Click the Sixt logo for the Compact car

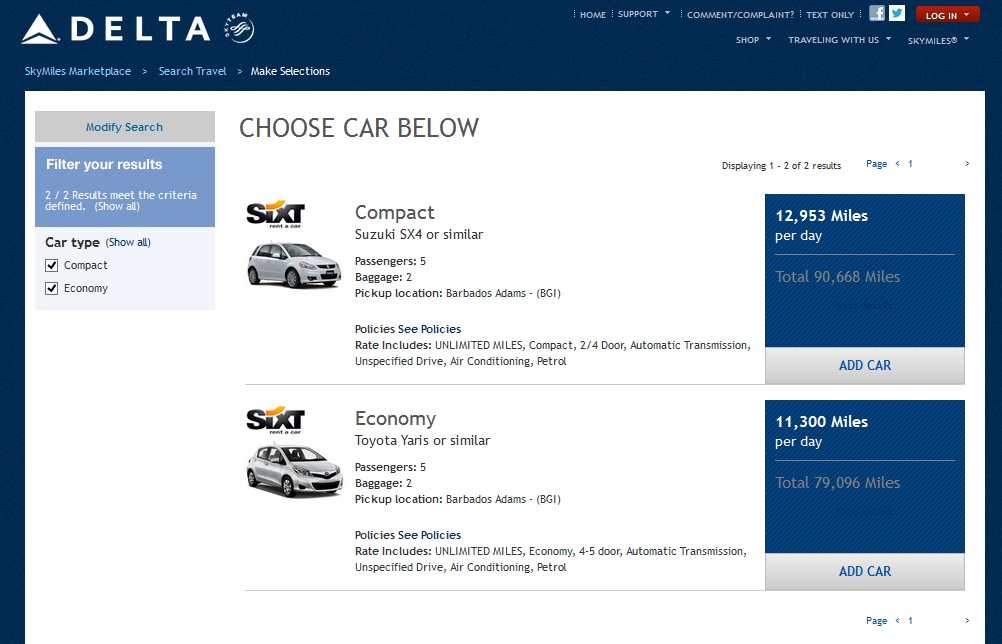pyautogui.click(x=275, y=215)
